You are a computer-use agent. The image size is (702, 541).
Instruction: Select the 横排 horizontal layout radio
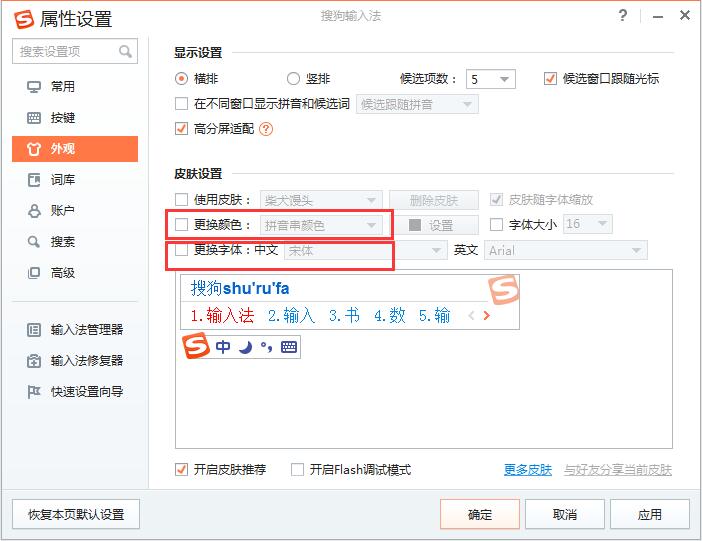click(x=181, y=79)
